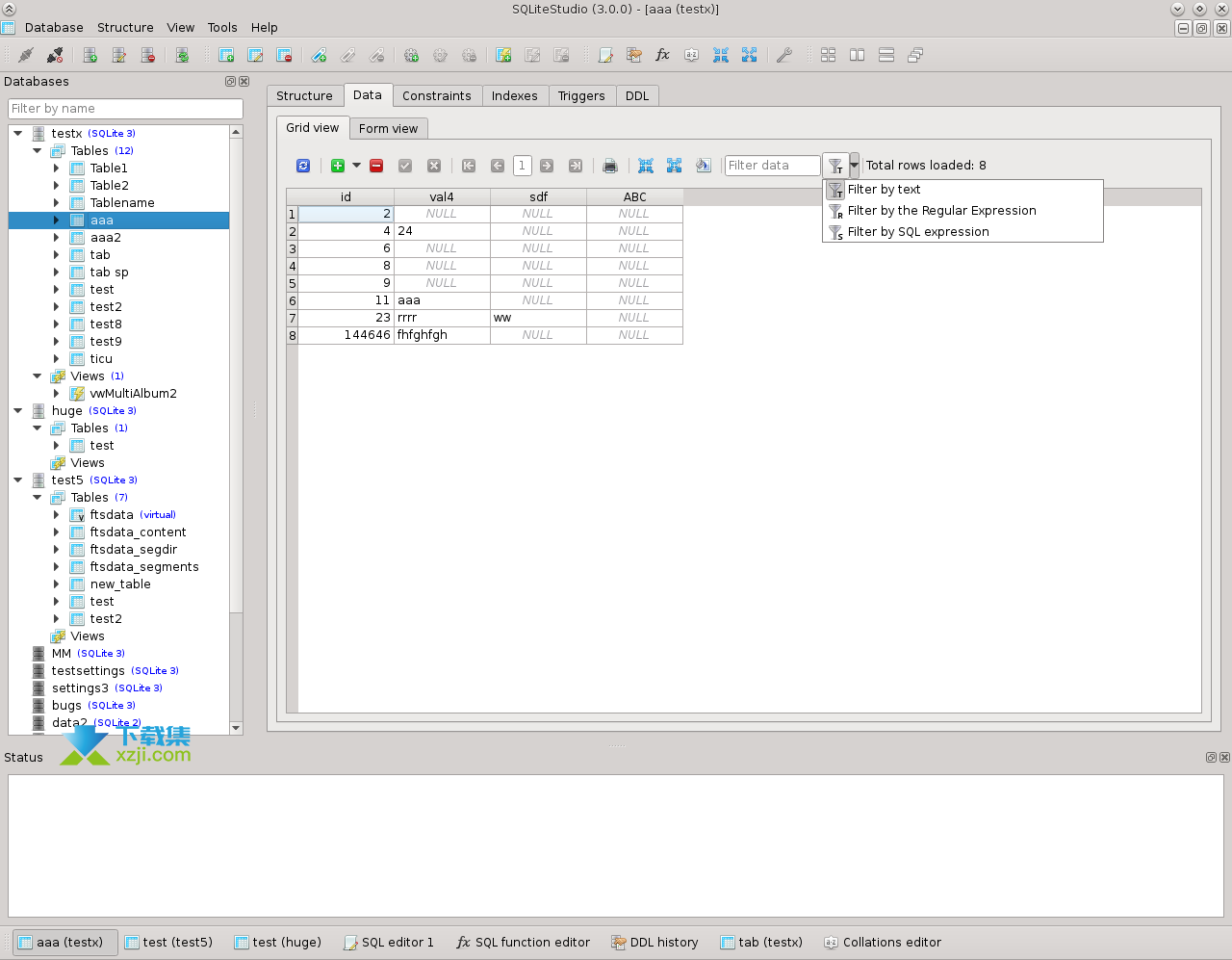Select Filter by the Regular Expression
This screenshot has height=960, width=1232.
pyautogui.click(x=941, y=211)
